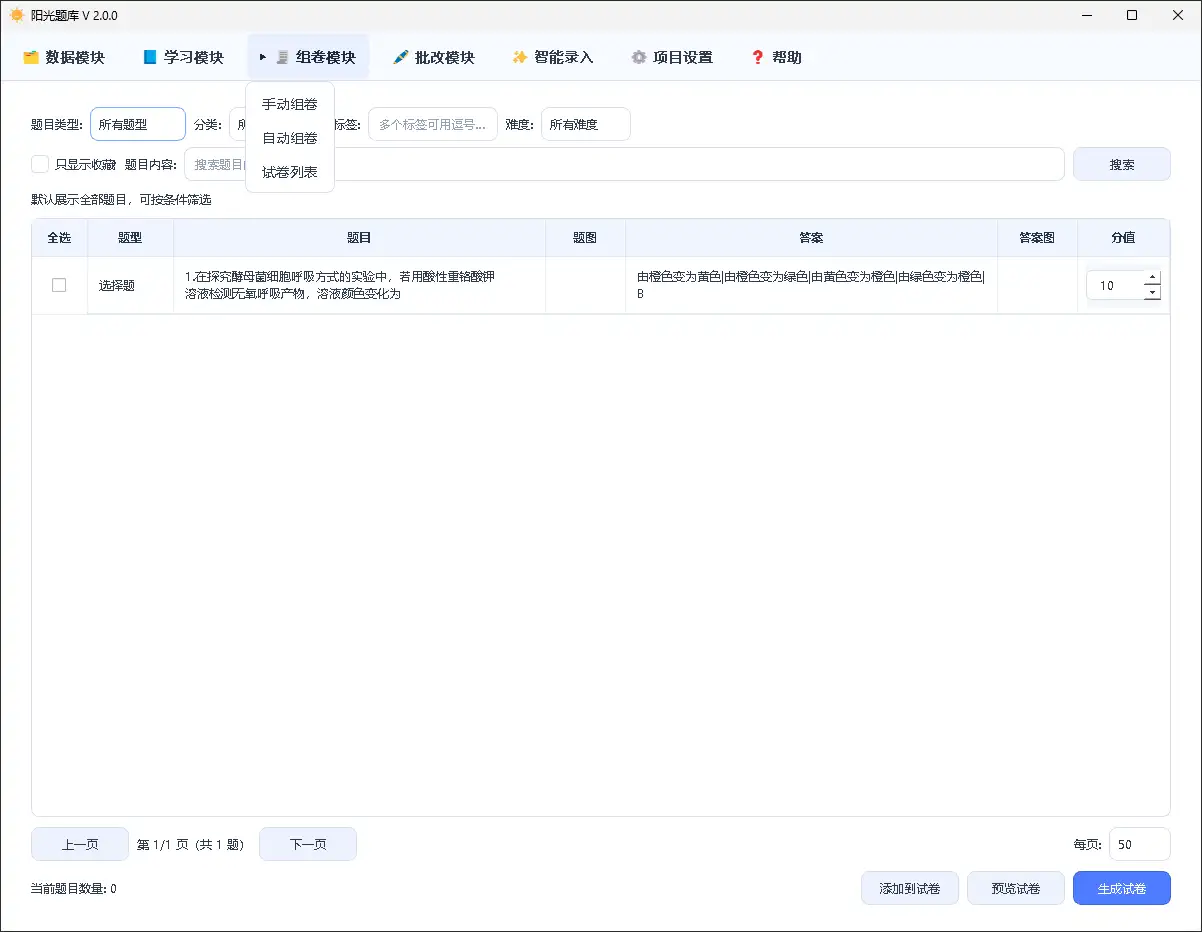Image resolution: width=1202 pixels, height=932 pixels.
Task: Click the folder icon of 数据模块
Action: coord(31,58)
